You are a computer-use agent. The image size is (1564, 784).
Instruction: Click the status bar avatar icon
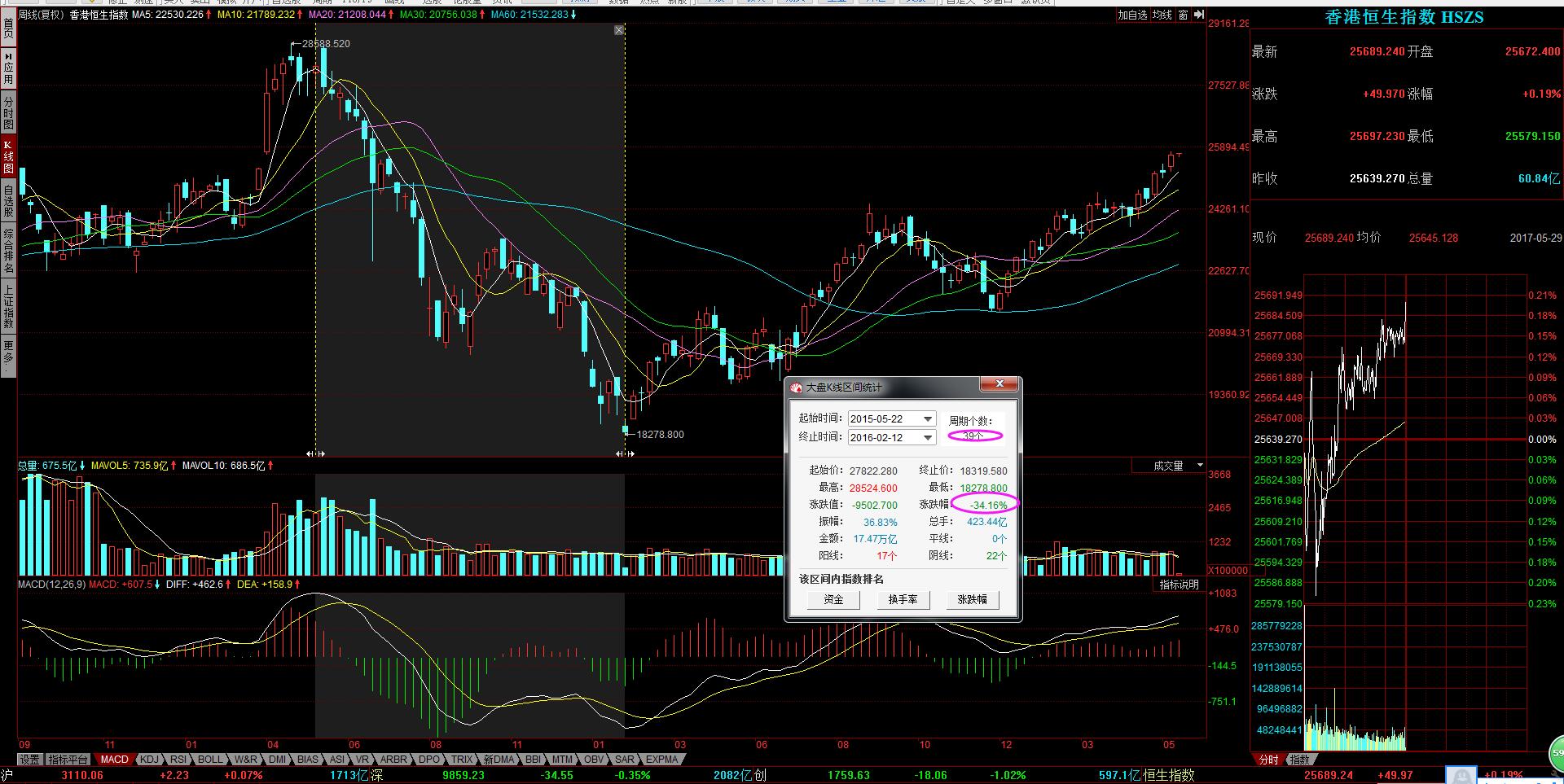coord(1463,775)
